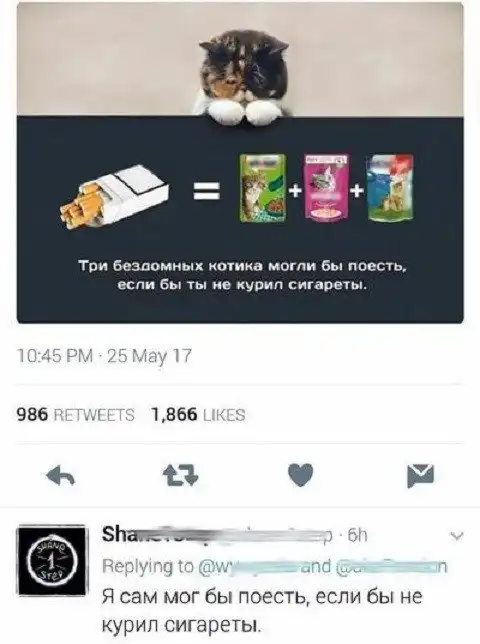Retweet using the retweet arrows icon
The width and height of the screenshot is (480, 644).
coord(181,476)
